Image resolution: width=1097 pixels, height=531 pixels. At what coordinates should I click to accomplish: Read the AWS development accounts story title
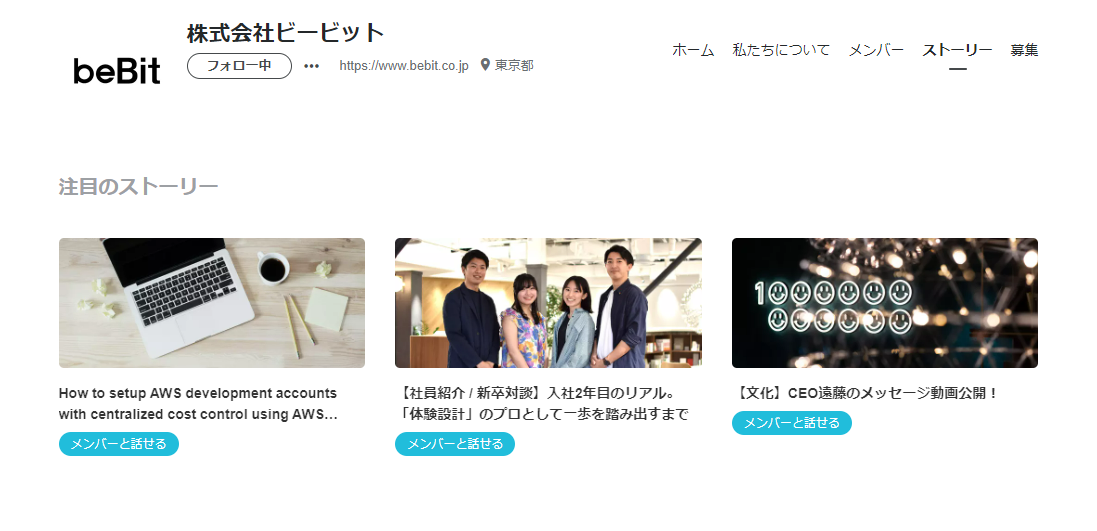199,404
